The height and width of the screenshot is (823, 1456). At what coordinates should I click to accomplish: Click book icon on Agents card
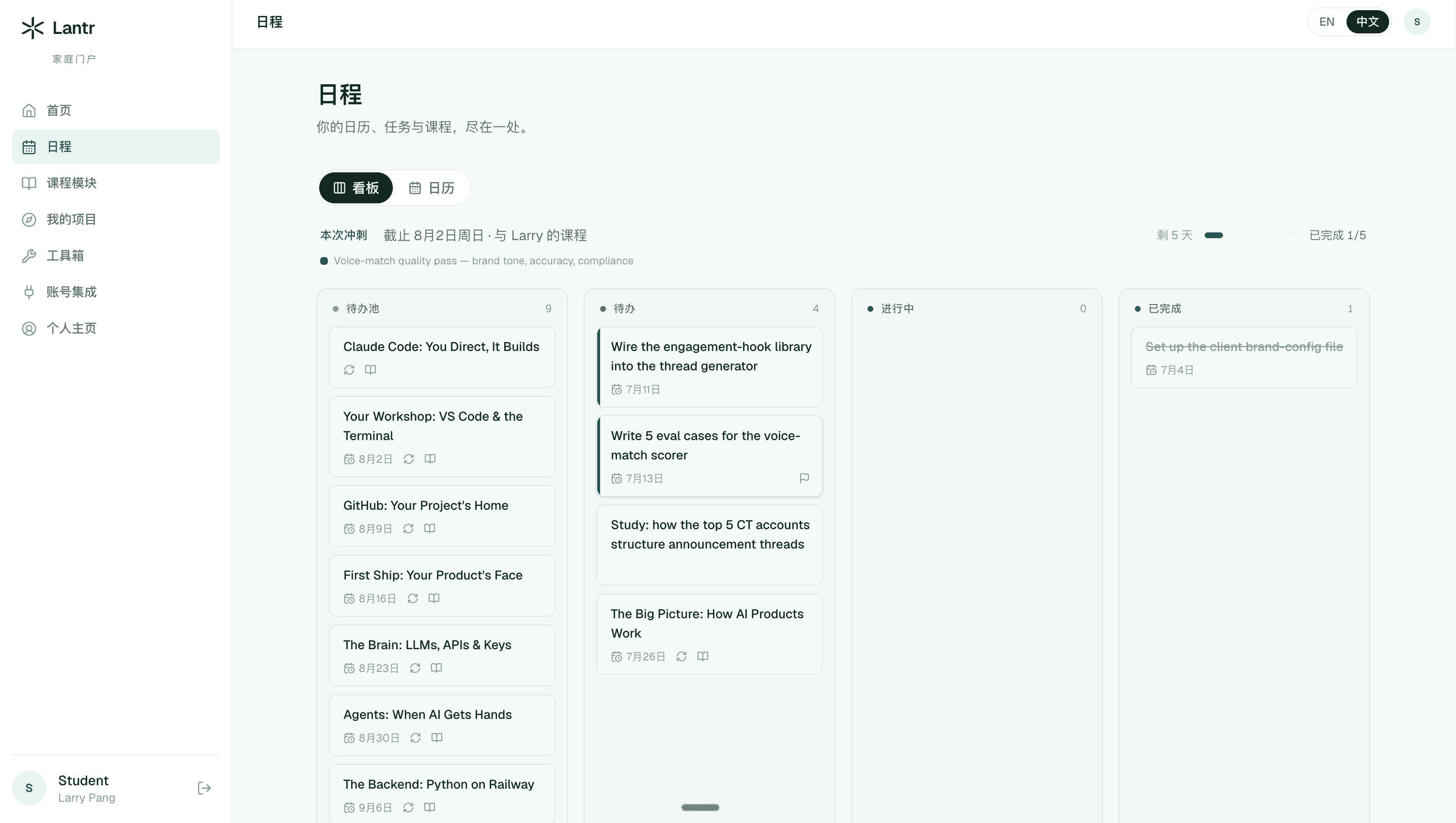pos(436,738)
